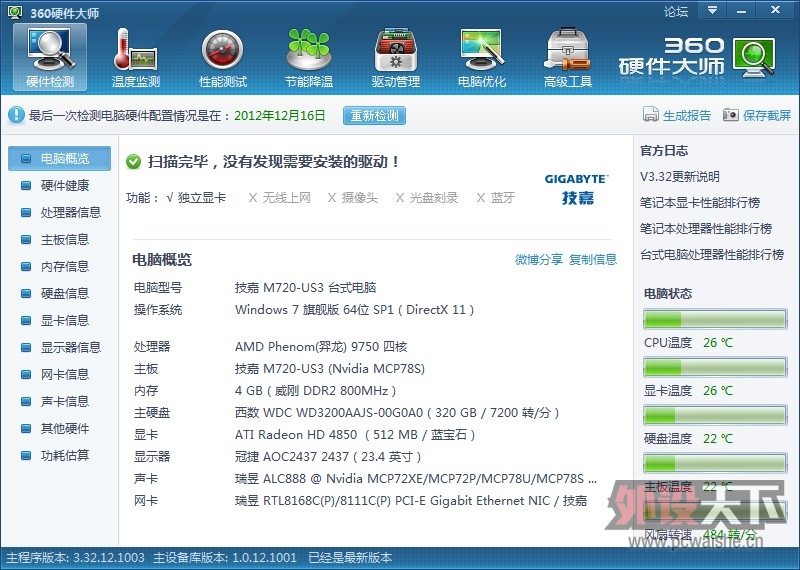The height and width of the screenshot is (570, 800).
Task: Click the AMD Phenom 9750 processor value
Action: pyautogui.click(x=321, y=347)
